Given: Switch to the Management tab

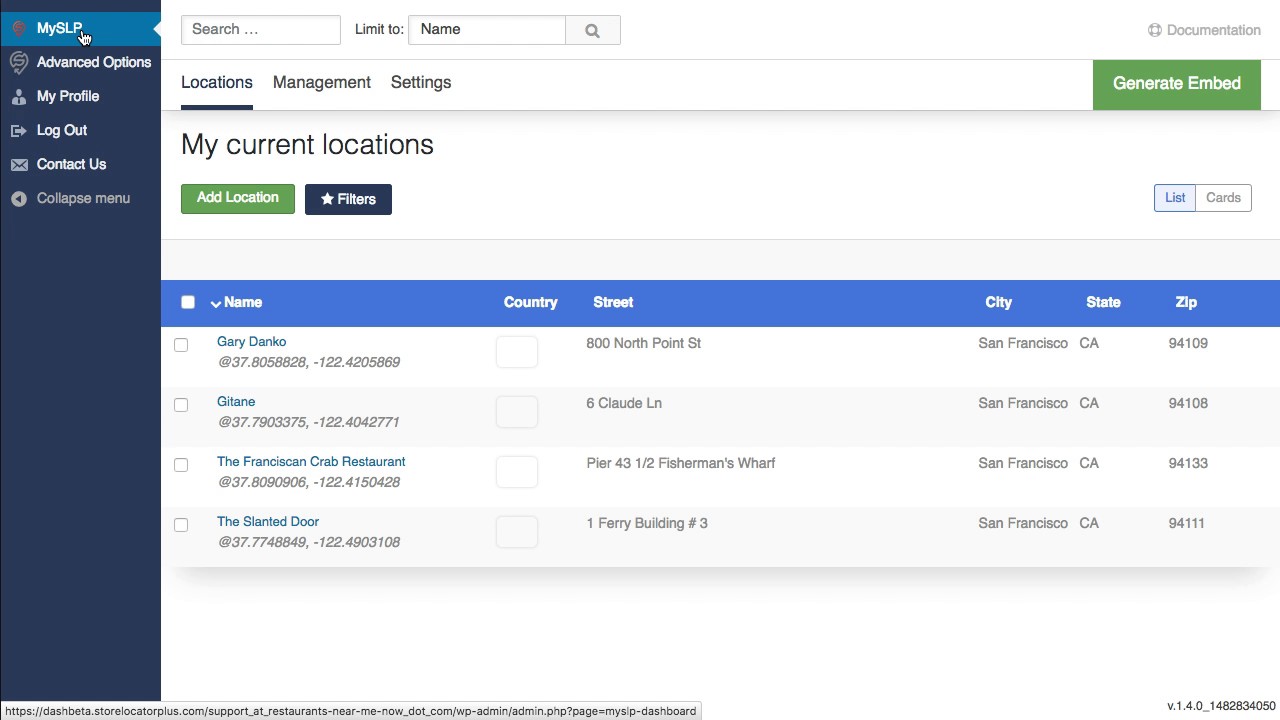Looking at the screenshot, I should pos(321,83).
